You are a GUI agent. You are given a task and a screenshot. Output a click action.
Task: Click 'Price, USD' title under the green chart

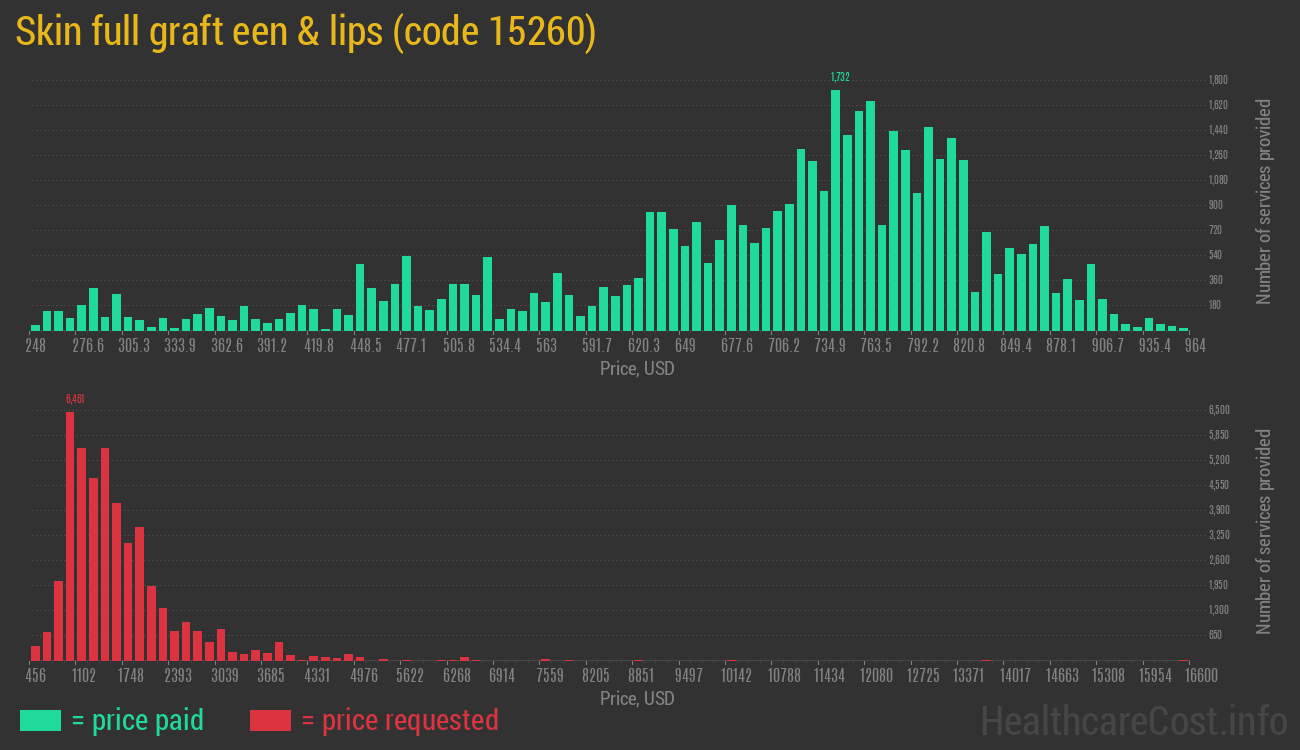[x=637, y=369]
